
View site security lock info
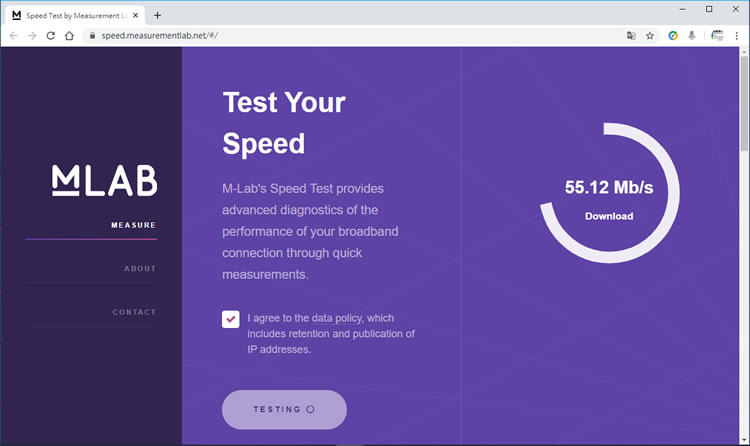coord(92,35)
